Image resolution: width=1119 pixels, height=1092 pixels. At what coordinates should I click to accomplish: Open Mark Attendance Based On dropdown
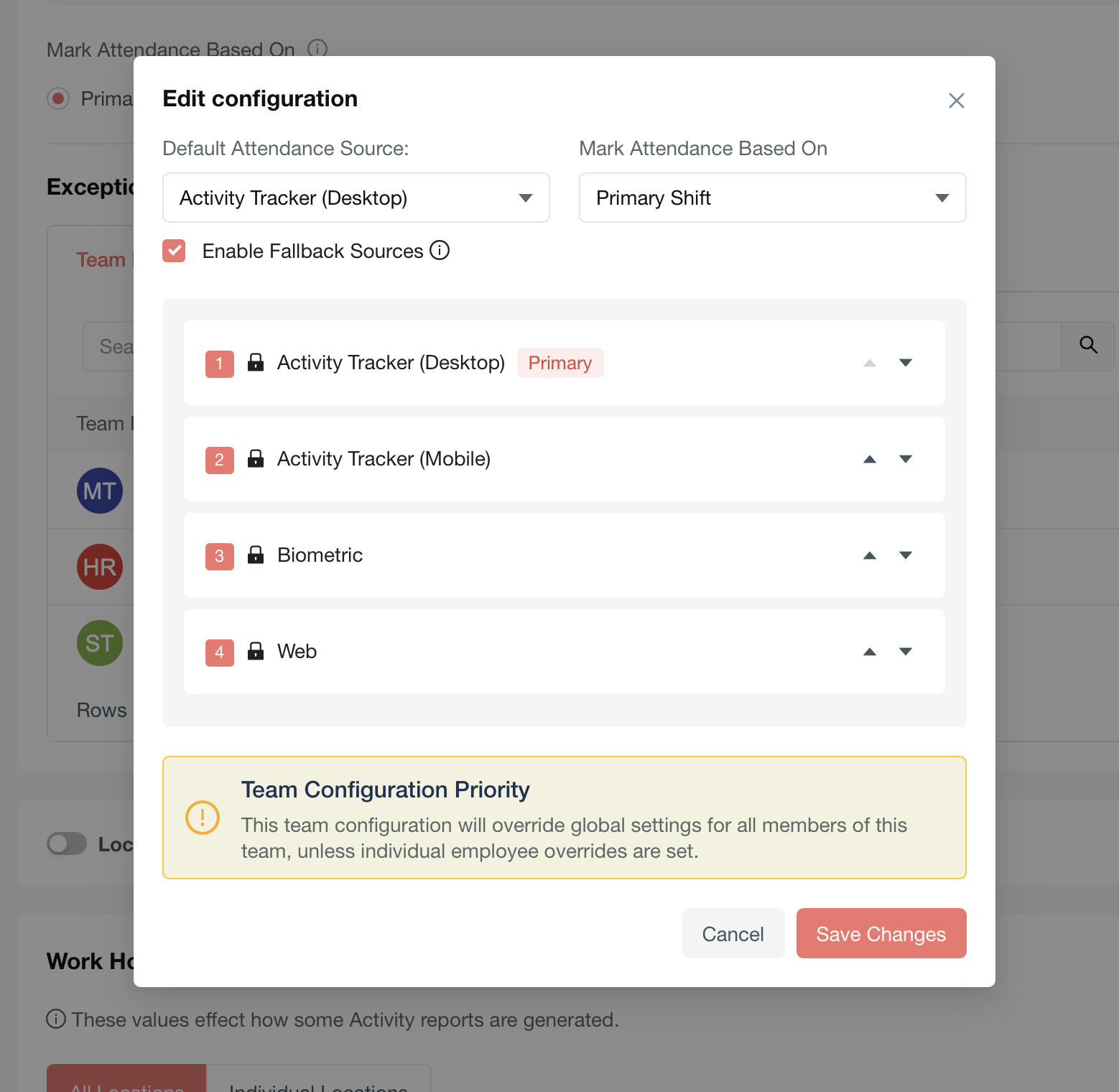(x=772, y=198)
